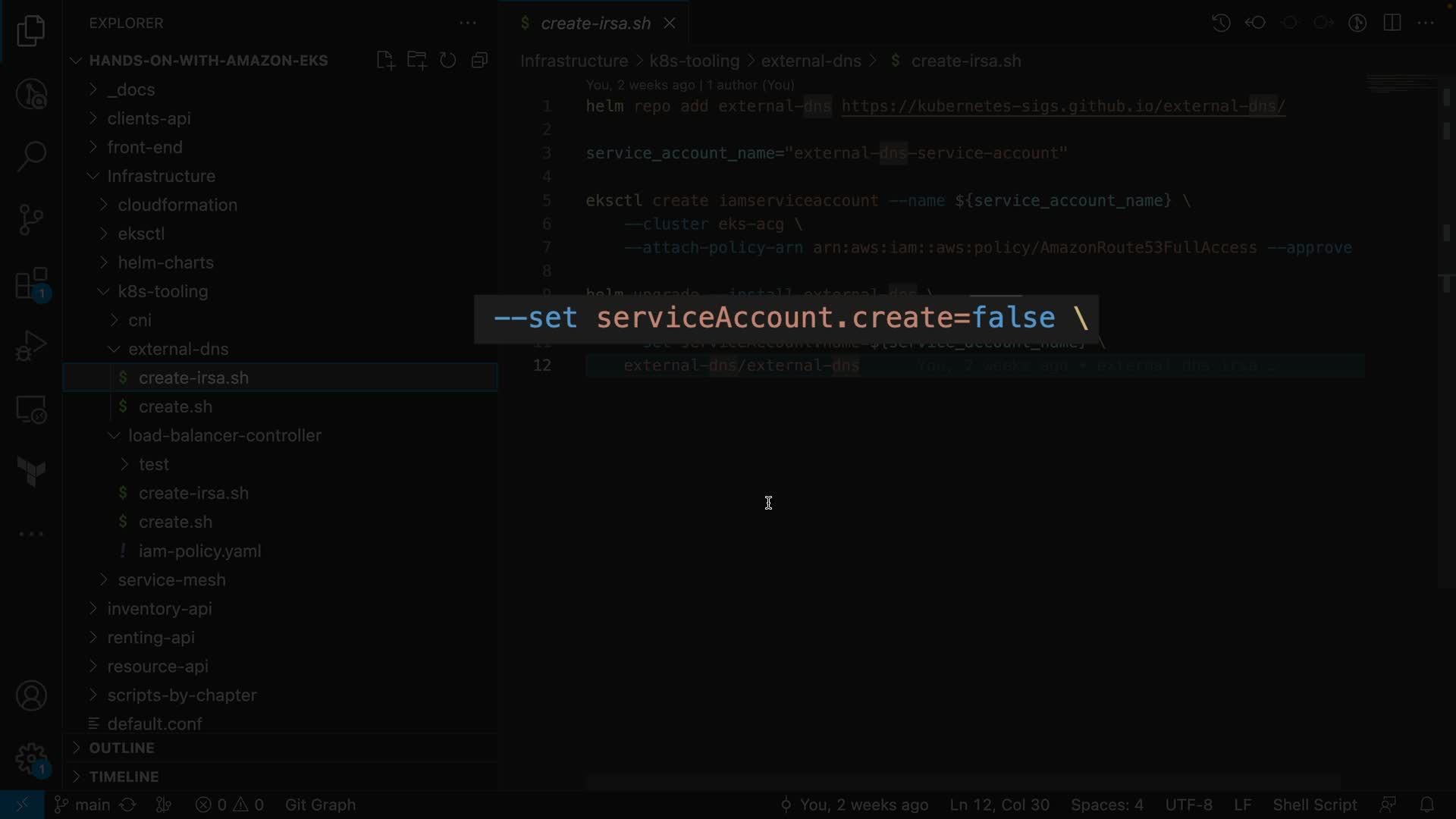Click the Split Editor Right icon
The width and height of the screenshot is (1456, 819).
[x=1392, y=23]
